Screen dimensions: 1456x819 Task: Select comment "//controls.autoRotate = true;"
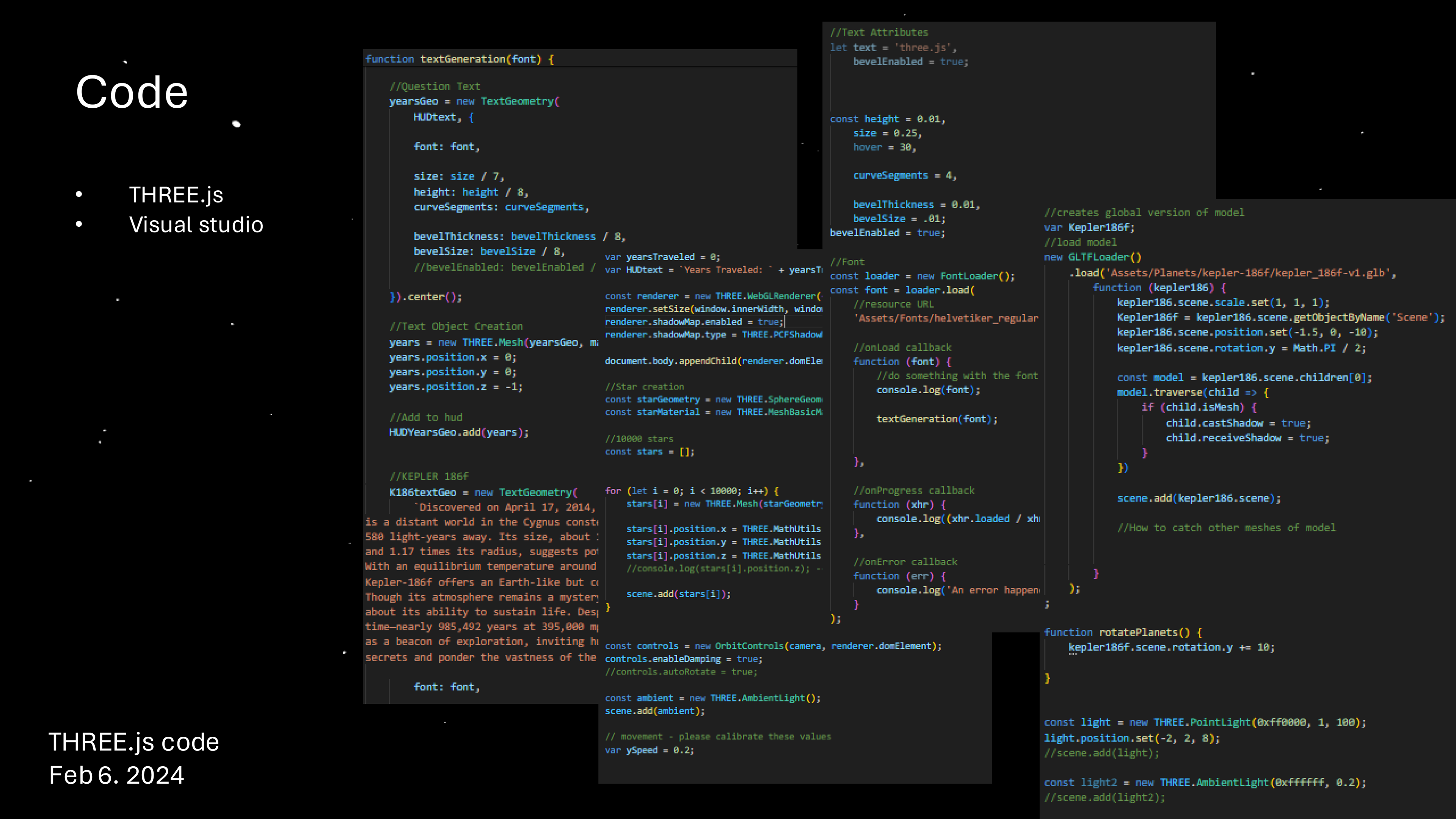click(x=681, y=672)
